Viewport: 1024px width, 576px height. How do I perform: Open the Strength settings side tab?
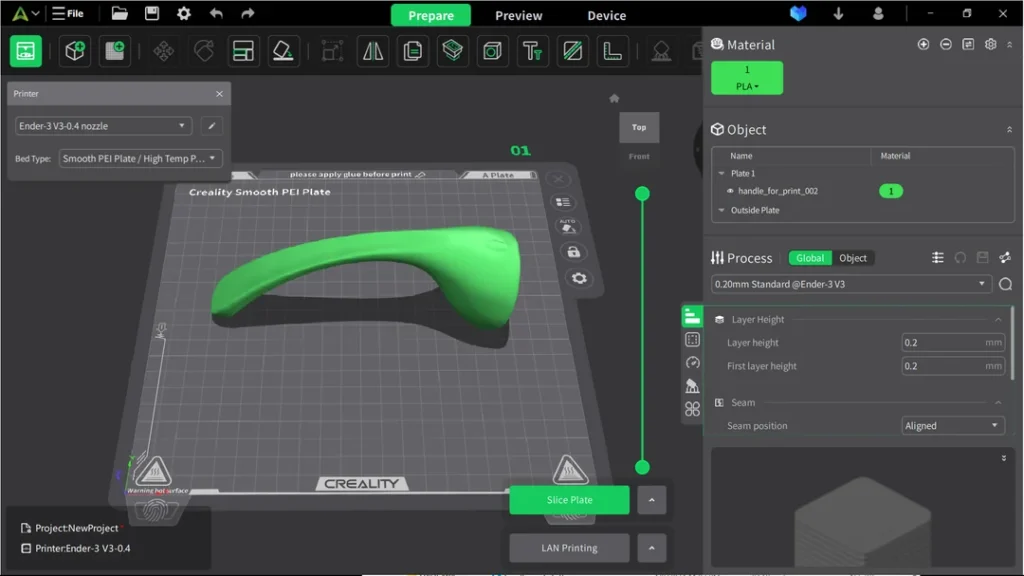[x=692, y=340]
